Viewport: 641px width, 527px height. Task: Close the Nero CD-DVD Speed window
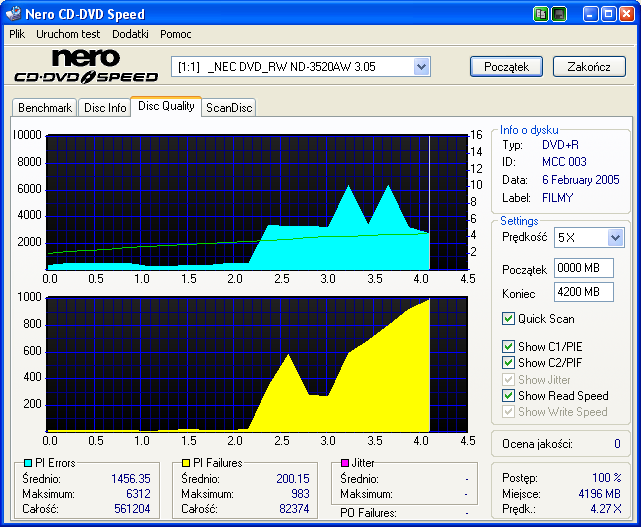click(626, 14)
